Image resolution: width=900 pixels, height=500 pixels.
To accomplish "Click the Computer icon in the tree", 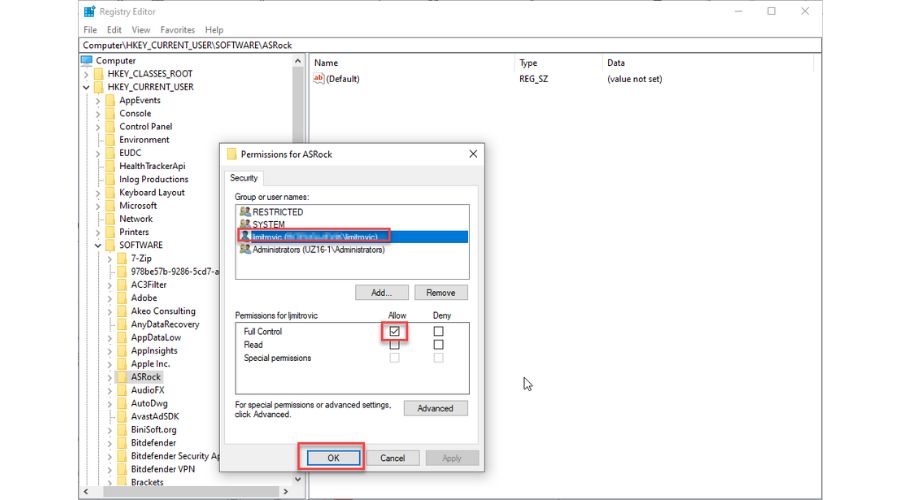I will (87, 60).
